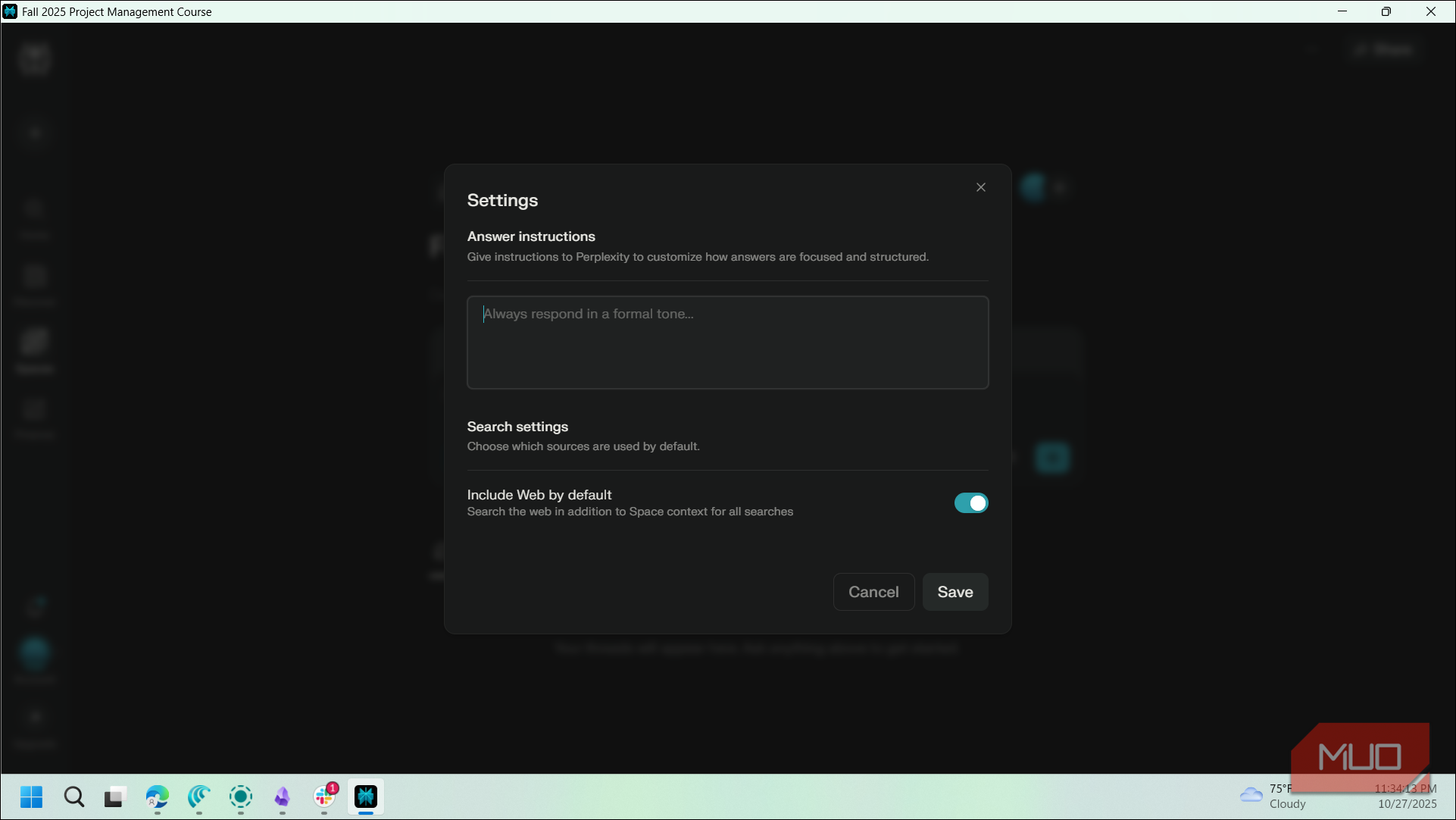
Task: Open the weather widget showing Cloudy
Action: coord(1273,796)
